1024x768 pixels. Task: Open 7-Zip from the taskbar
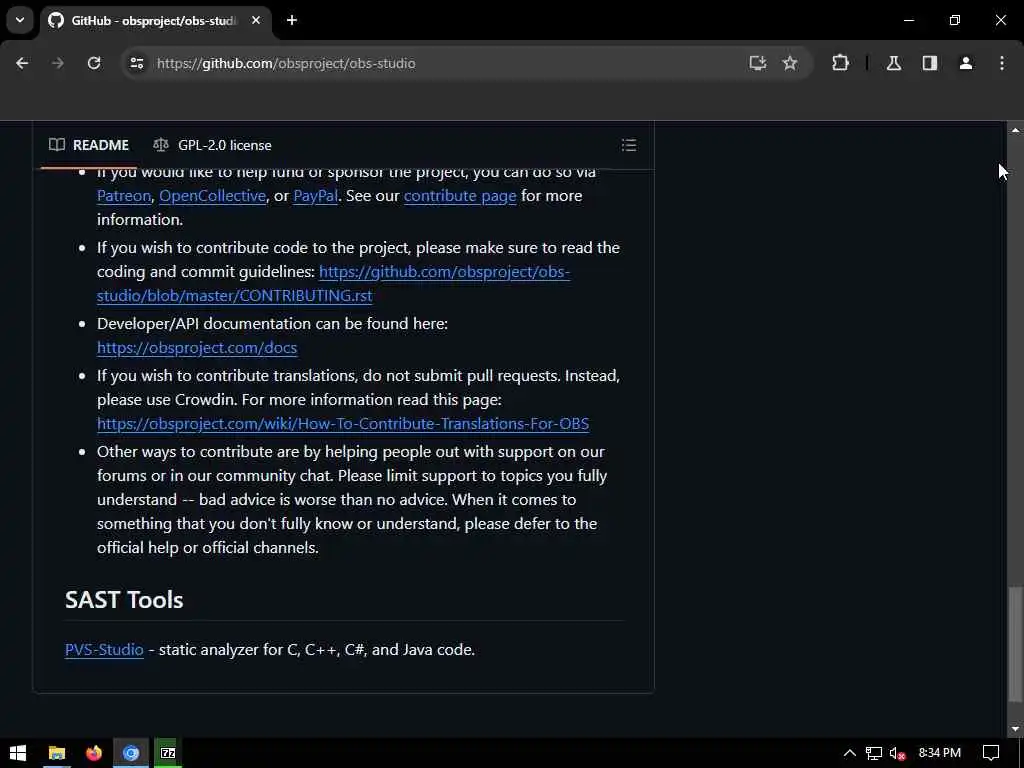tap(168, 753)
